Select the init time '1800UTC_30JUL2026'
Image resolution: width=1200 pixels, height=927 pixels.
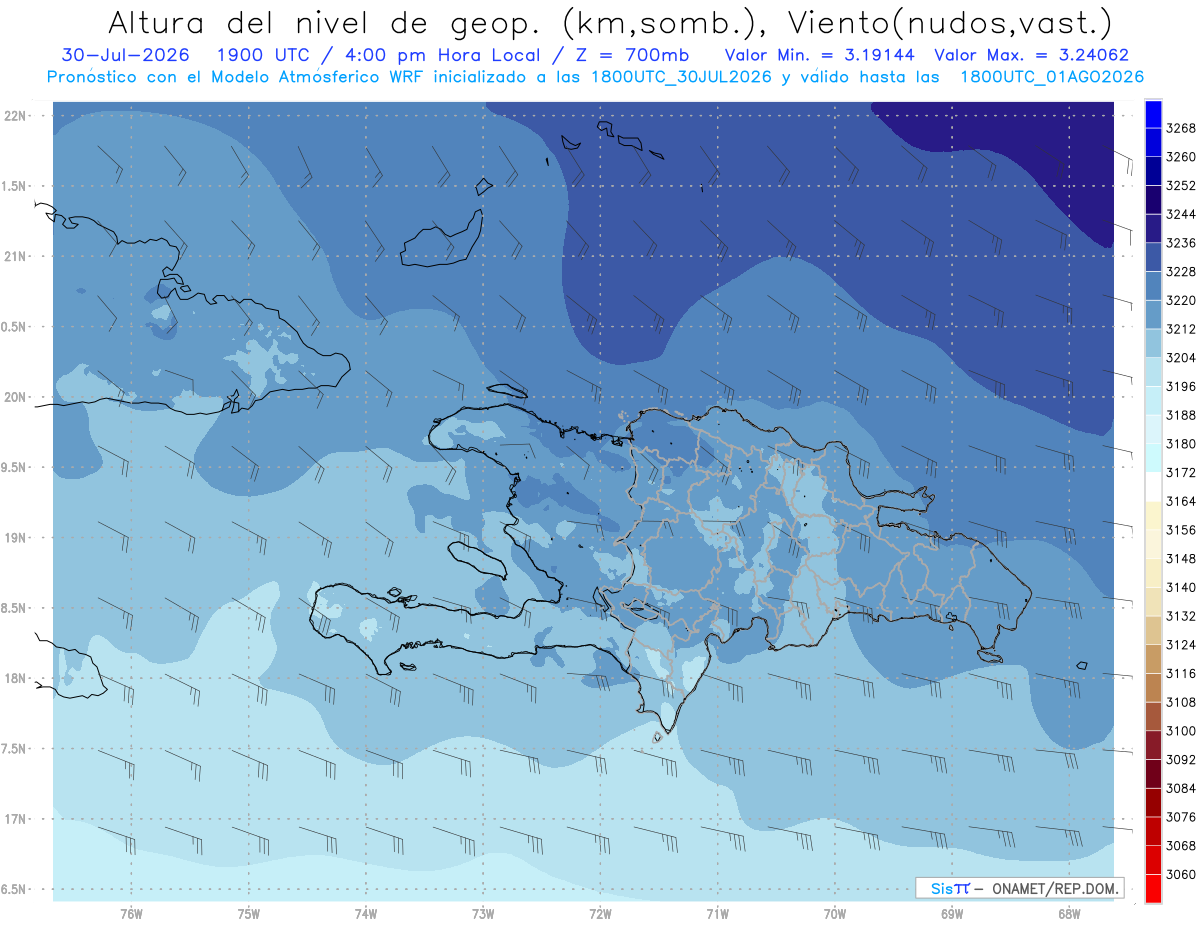tap(680, 76)
